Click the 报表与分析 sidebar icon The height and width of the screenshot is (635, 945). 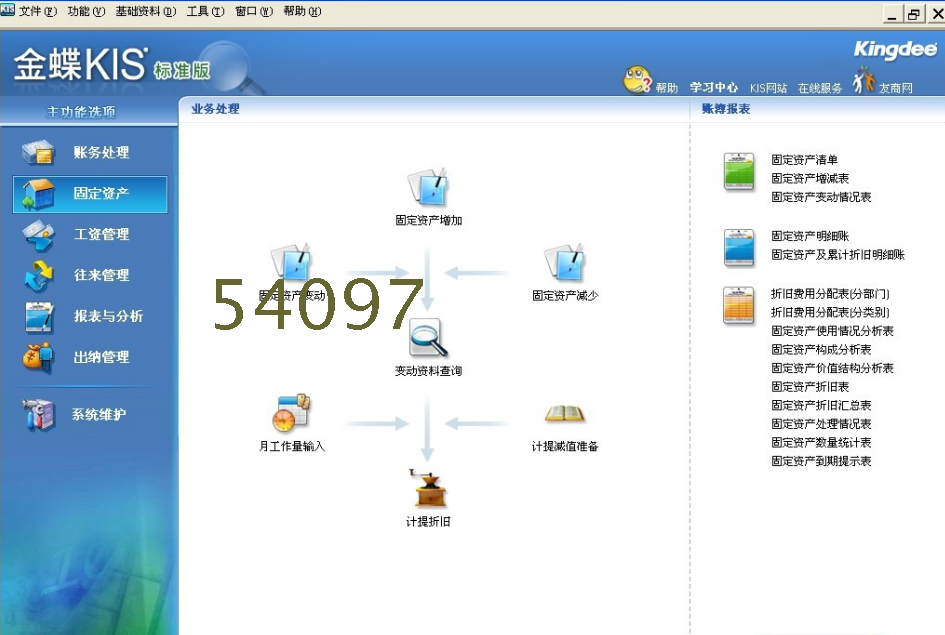point(39,316)
